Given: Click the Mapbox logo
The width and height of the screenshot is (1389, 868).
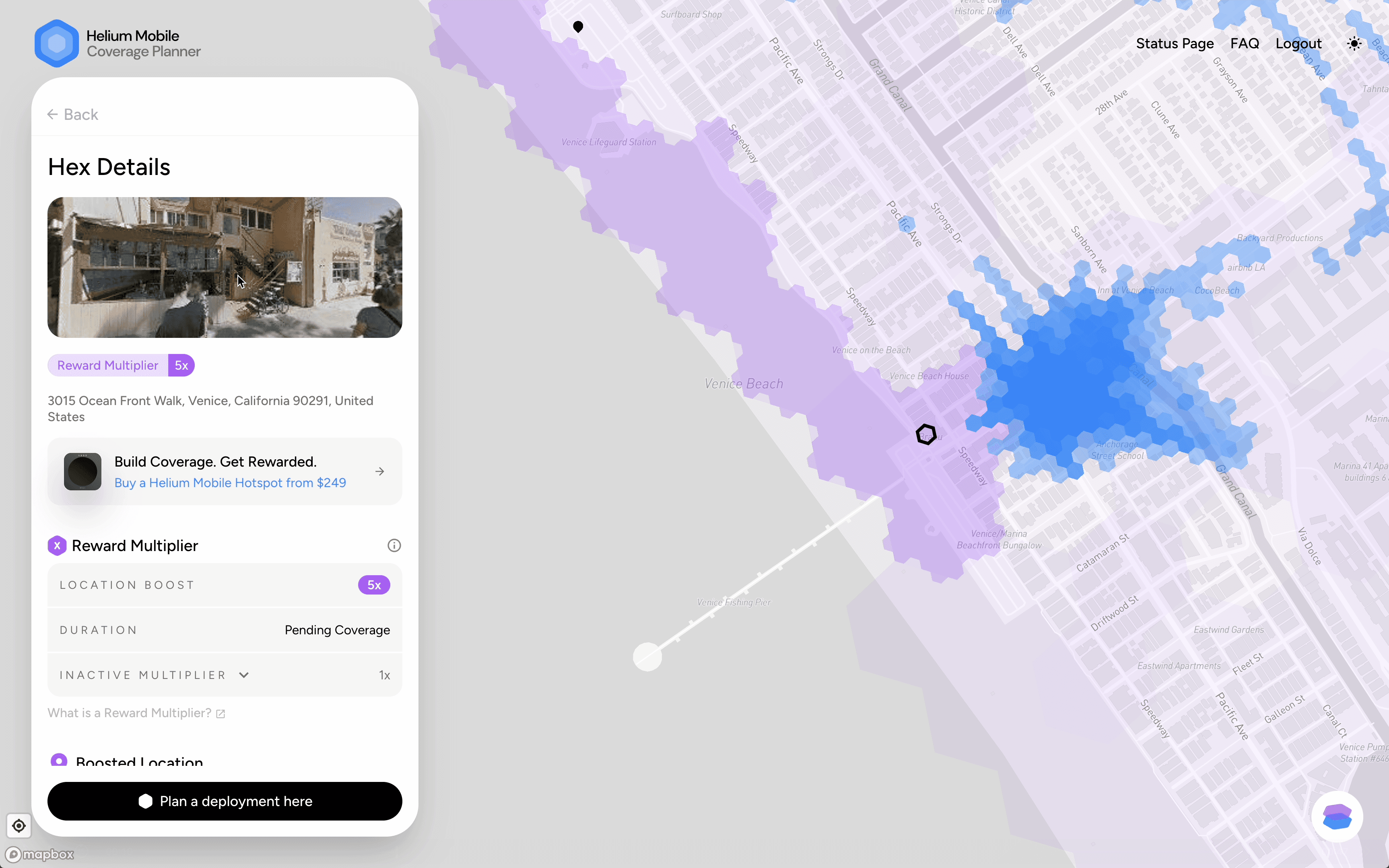Looking at the screenshot, I should tap(39, 854).
